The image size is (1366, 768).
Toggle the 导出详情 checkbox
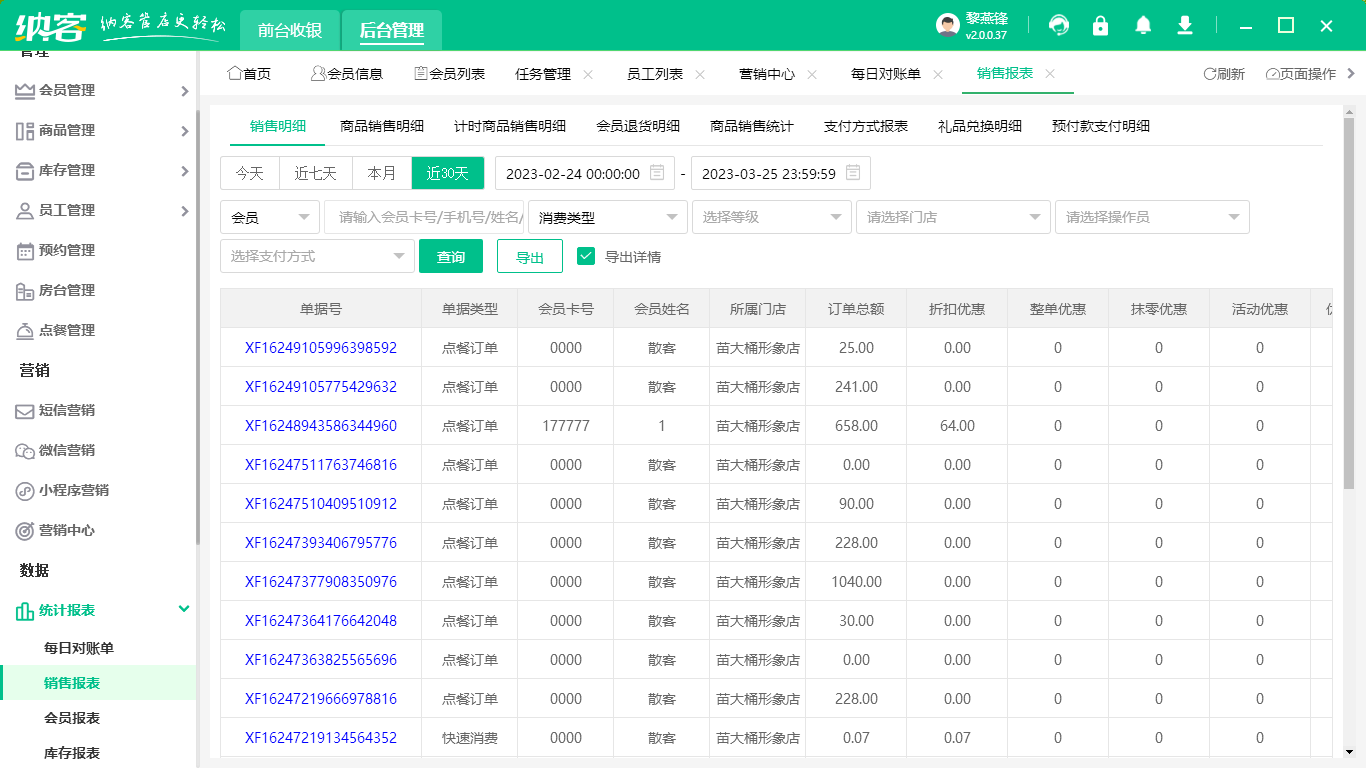click(586, 256)
